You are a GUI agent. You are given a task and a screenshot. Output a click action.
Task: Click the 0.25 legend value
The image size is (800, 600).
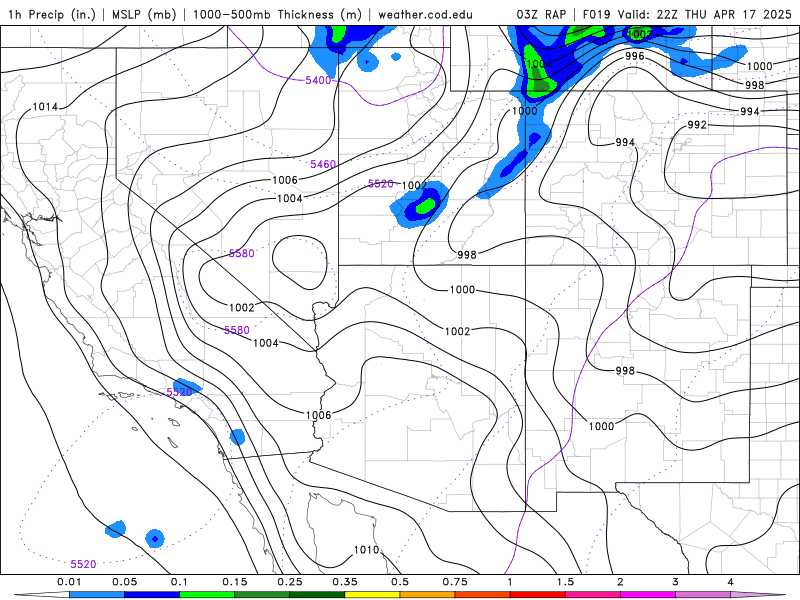[x=290, y=582]
